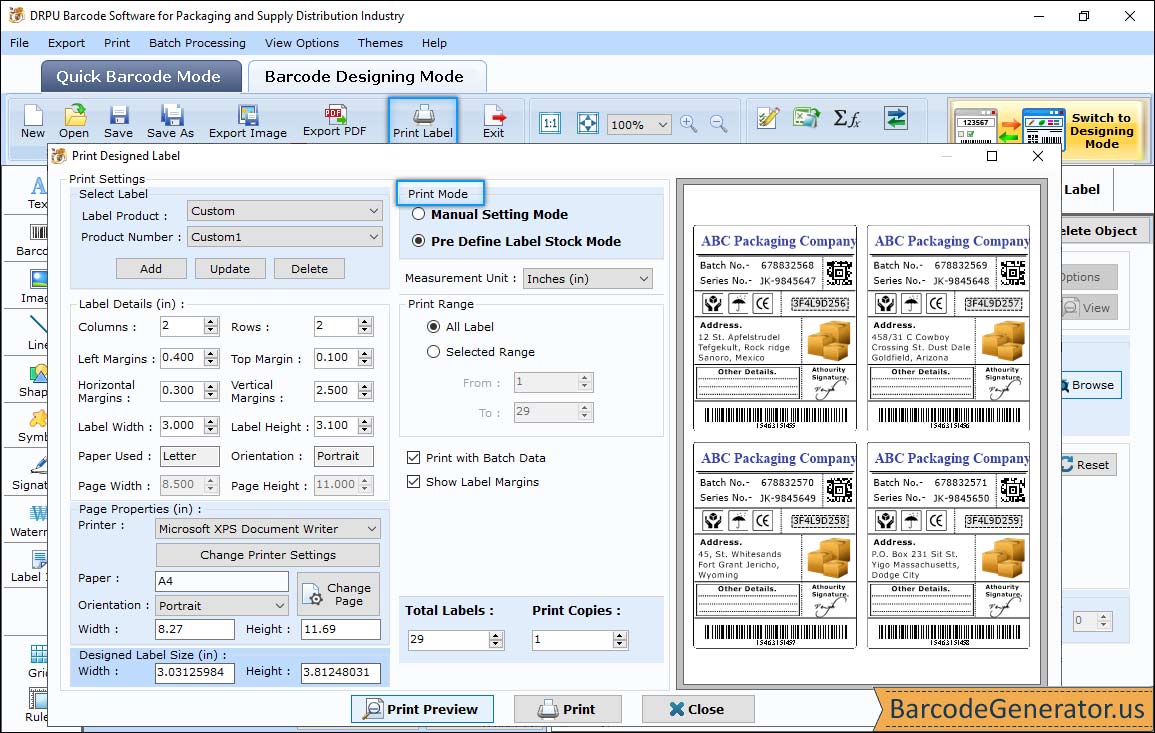
Task: Select the Grid tool in sidebar
Action: point(38,661)
